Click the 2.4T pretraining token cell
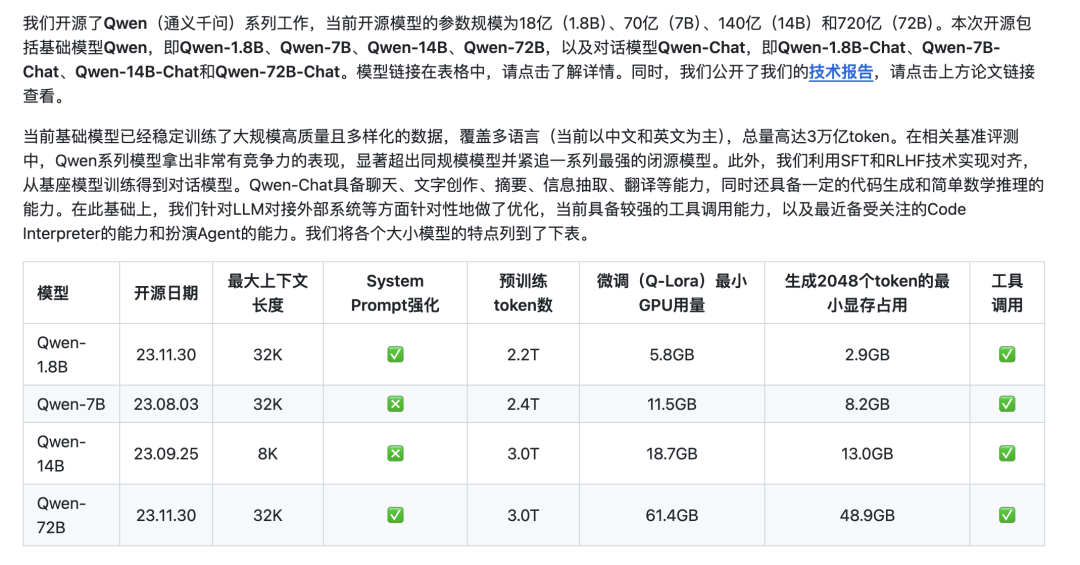 point(523,404)
